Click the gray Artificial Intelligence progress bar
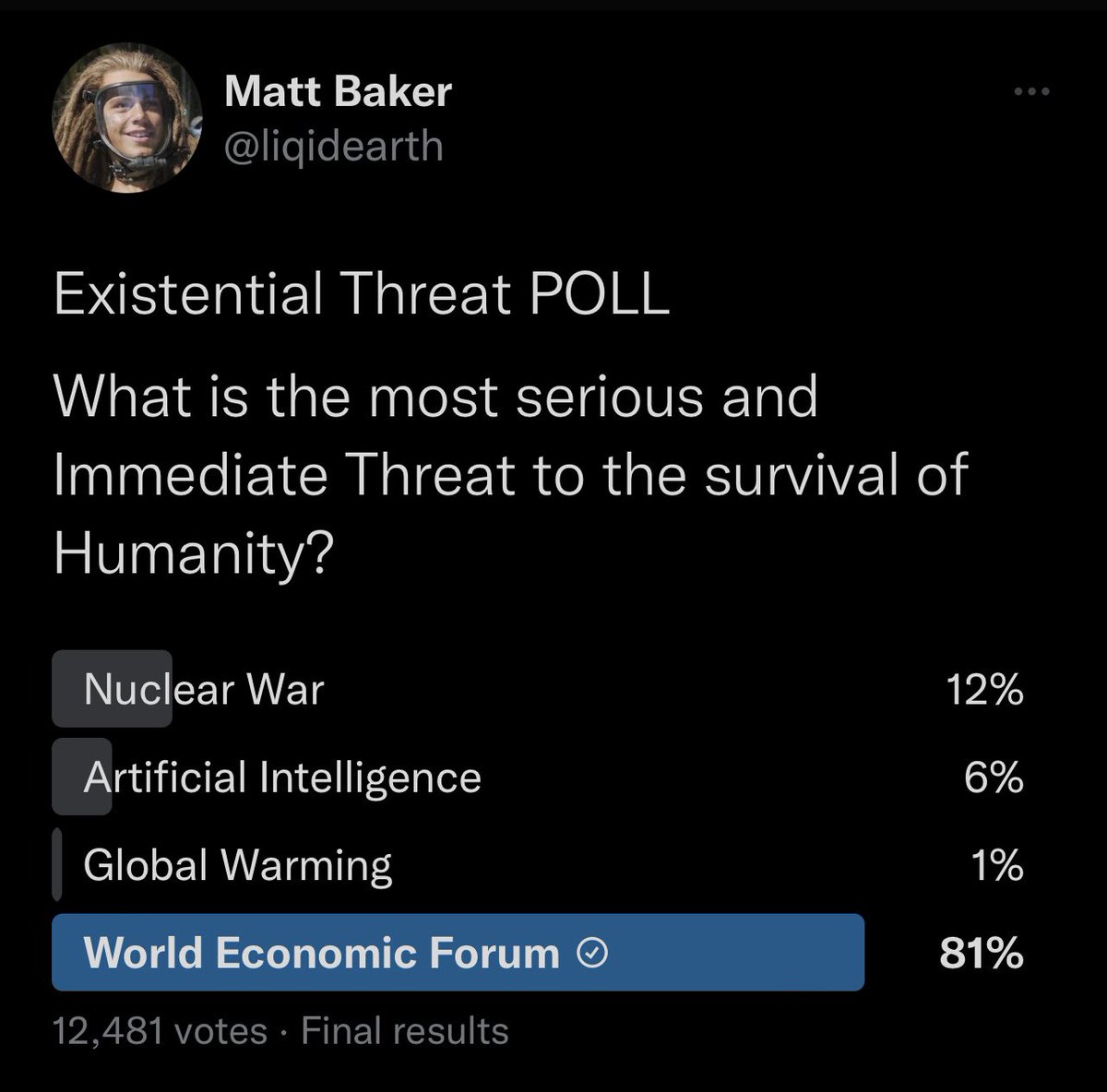Image resolution: width=1107 pixels, height=1092 pixels. click(x=82, y=777)
